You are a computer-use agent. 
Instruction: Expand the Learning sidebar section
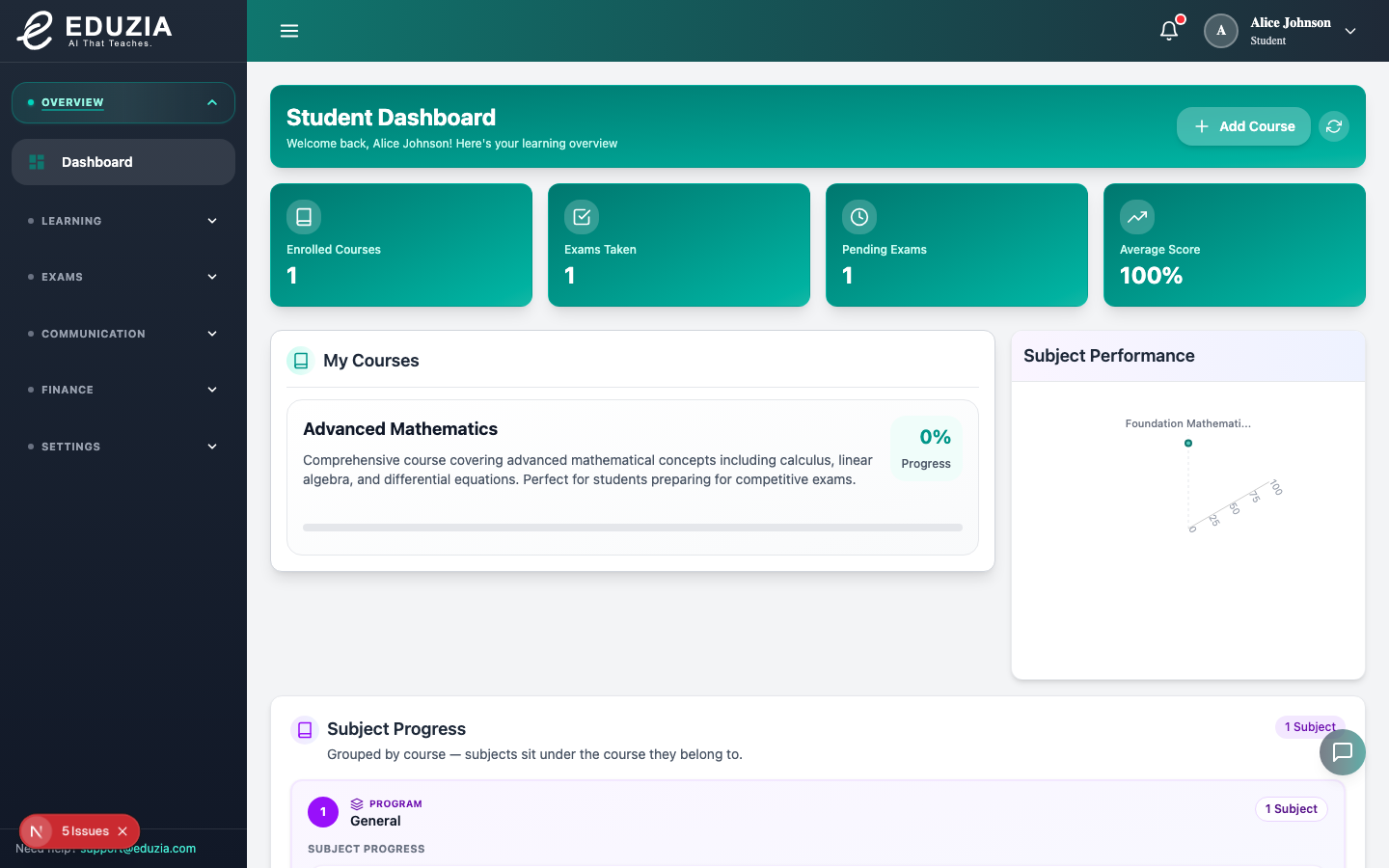pos(212,221)
